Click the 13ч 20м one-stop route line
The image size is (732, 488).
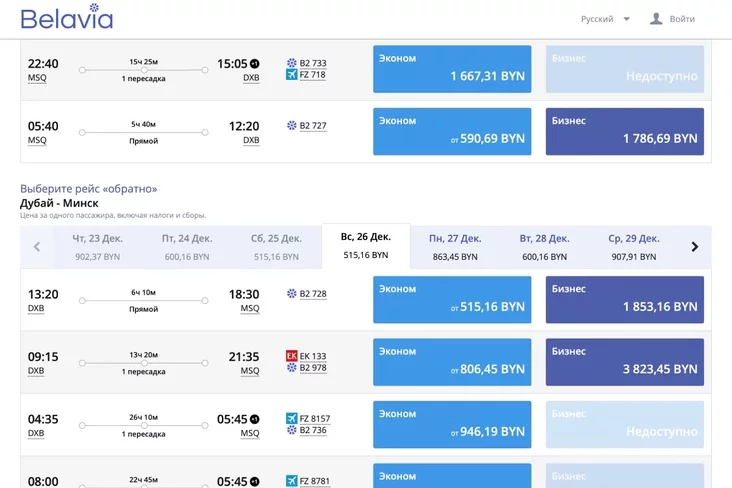(144, 363)
